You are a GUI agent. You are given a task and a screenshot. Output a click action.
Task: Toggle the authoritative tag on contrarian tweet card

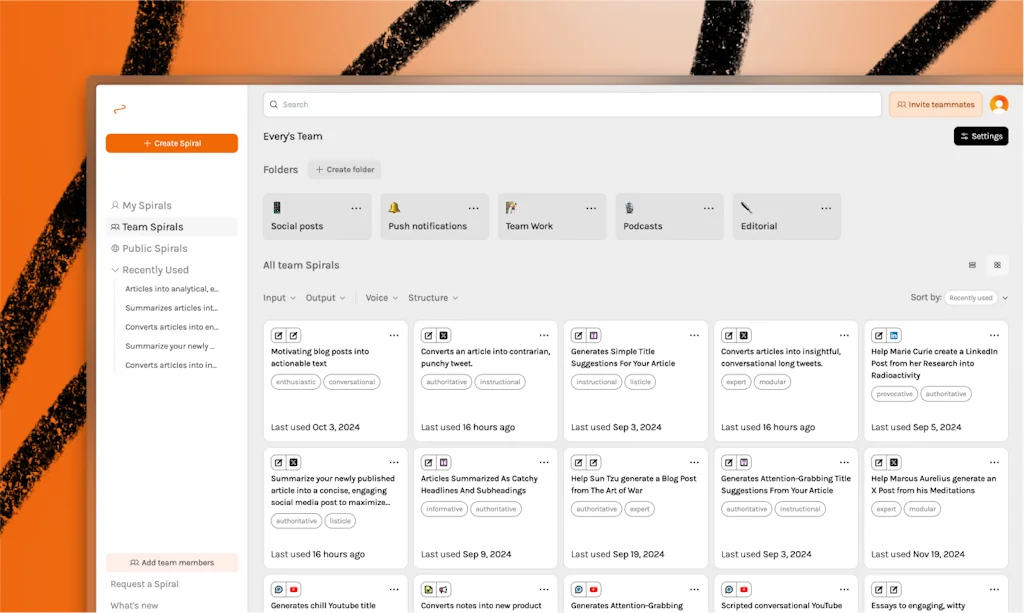[x=446, y=382]
